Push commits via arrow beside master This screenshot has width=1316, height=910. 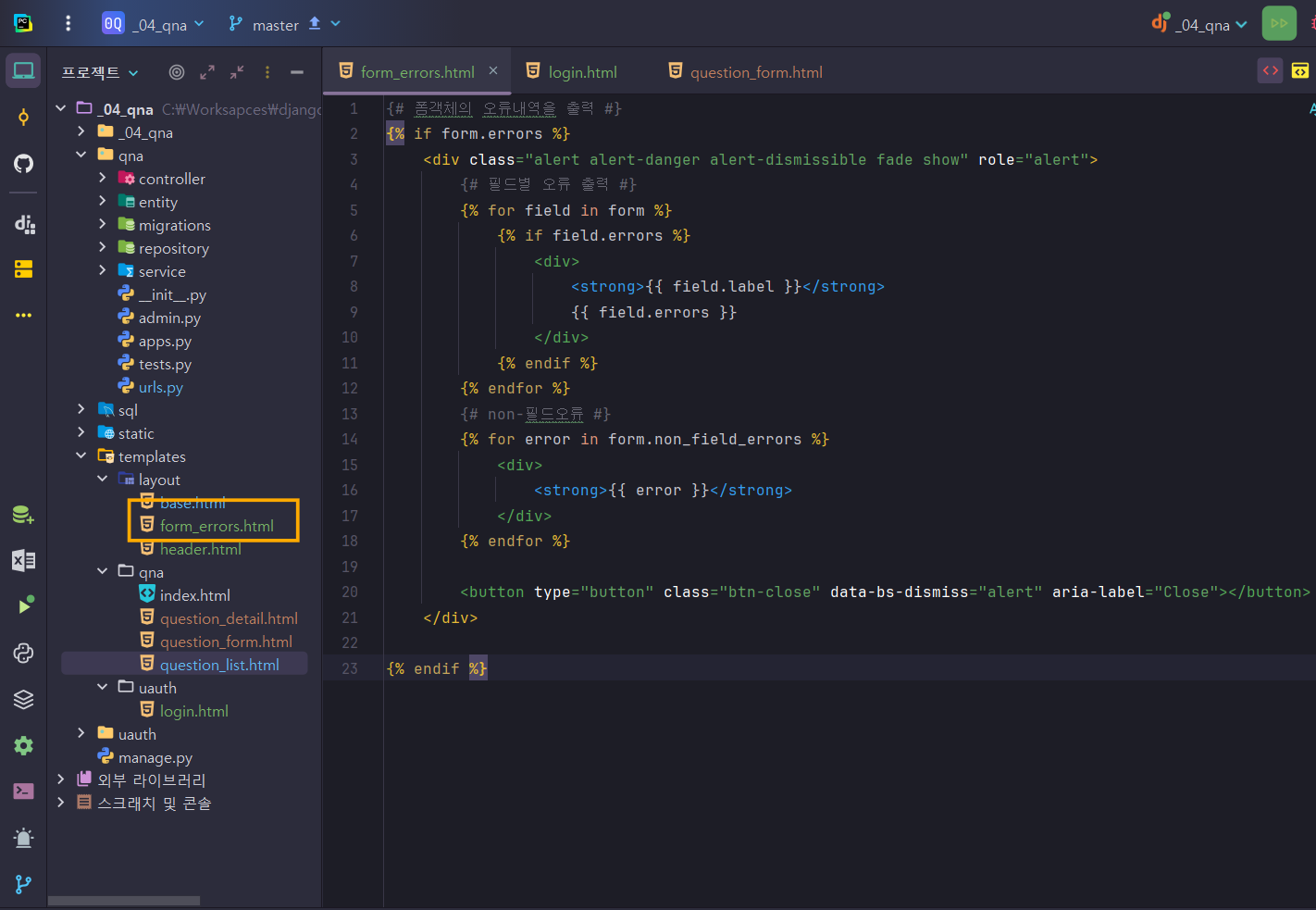[x=315, y=23]
